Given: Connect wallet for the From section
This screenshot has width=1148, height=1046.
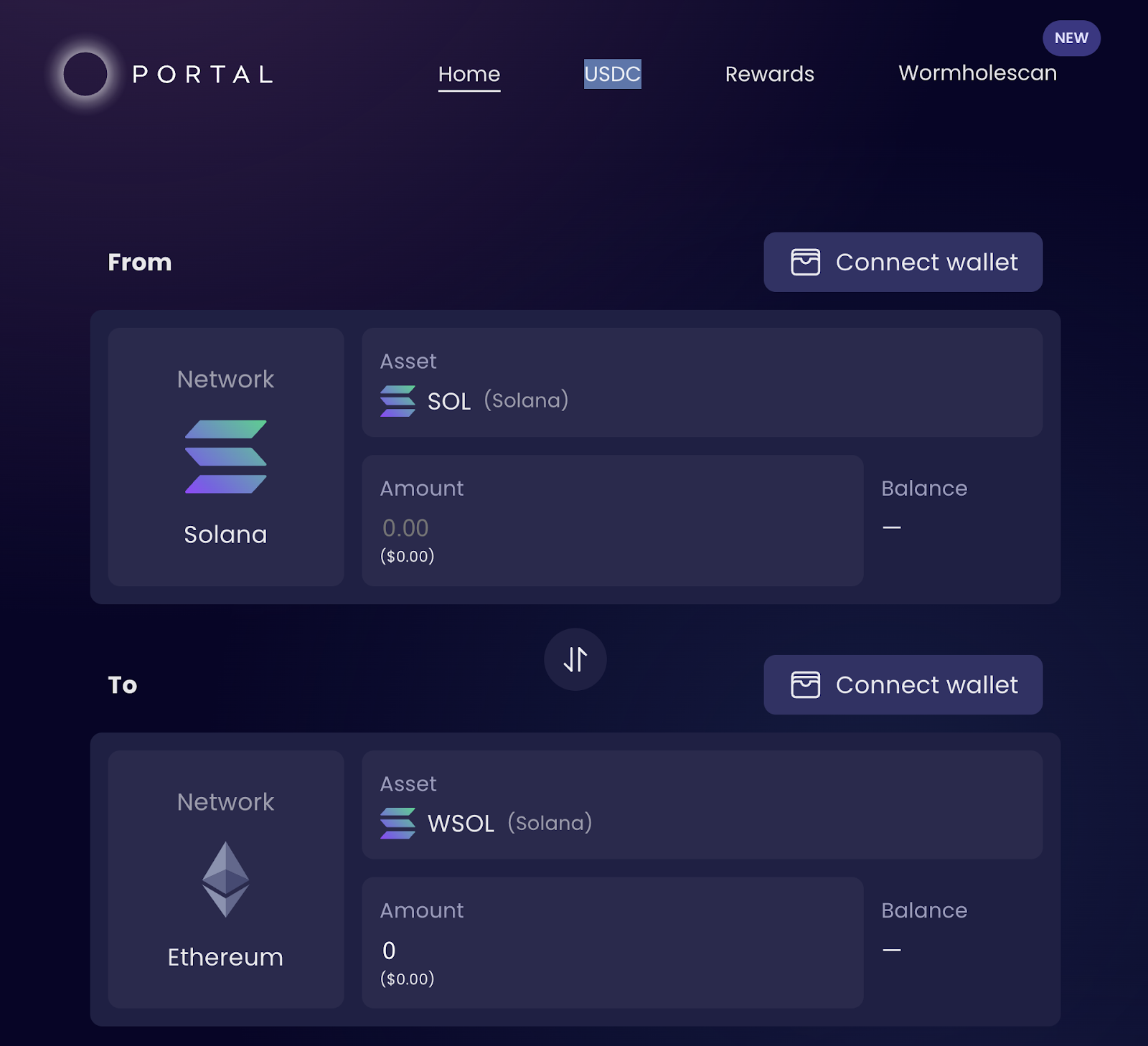Looking at the screenshot, I should pos(903,262).
